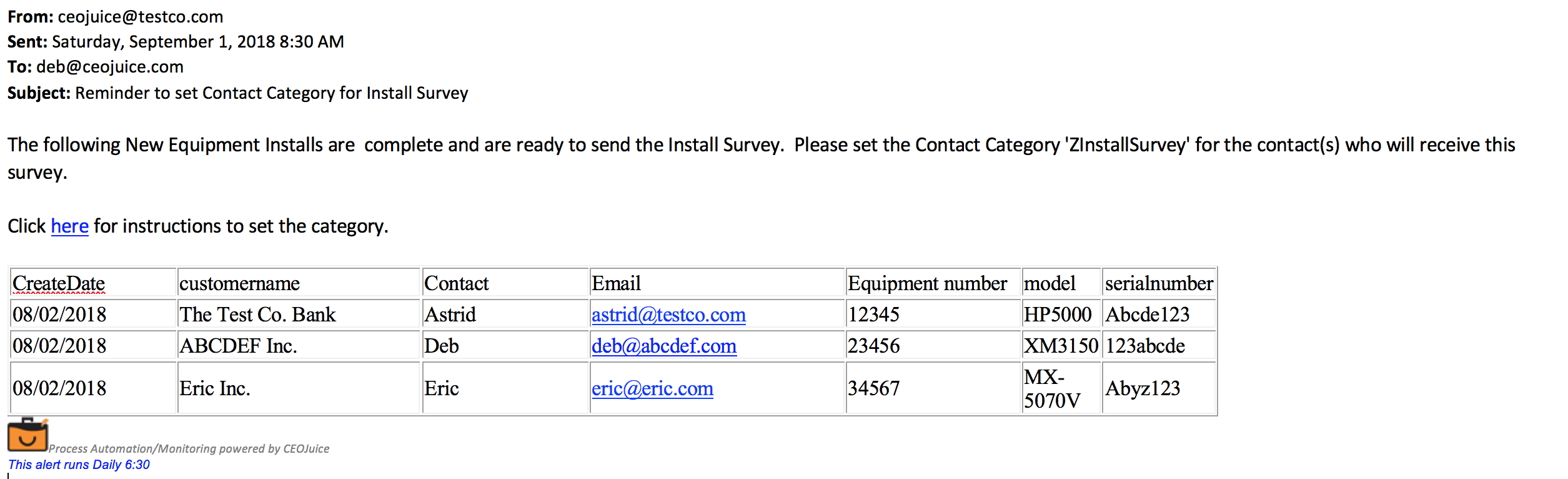This screenshot has height=479, width=1568.
Task: Click the Contact column header
Action: (x=456, y=283)
